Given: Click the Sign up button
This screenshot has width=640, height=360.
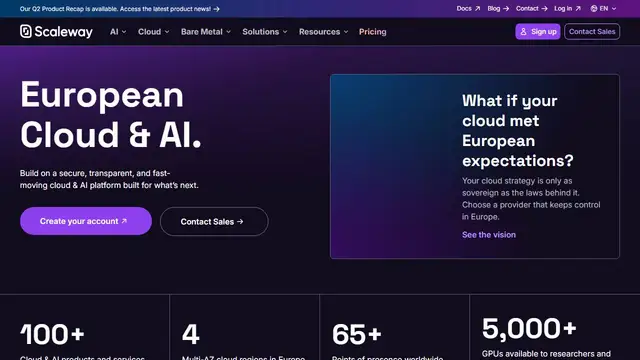Looking at the screenshot, I should pyautogui.click(x=538, y=31).
